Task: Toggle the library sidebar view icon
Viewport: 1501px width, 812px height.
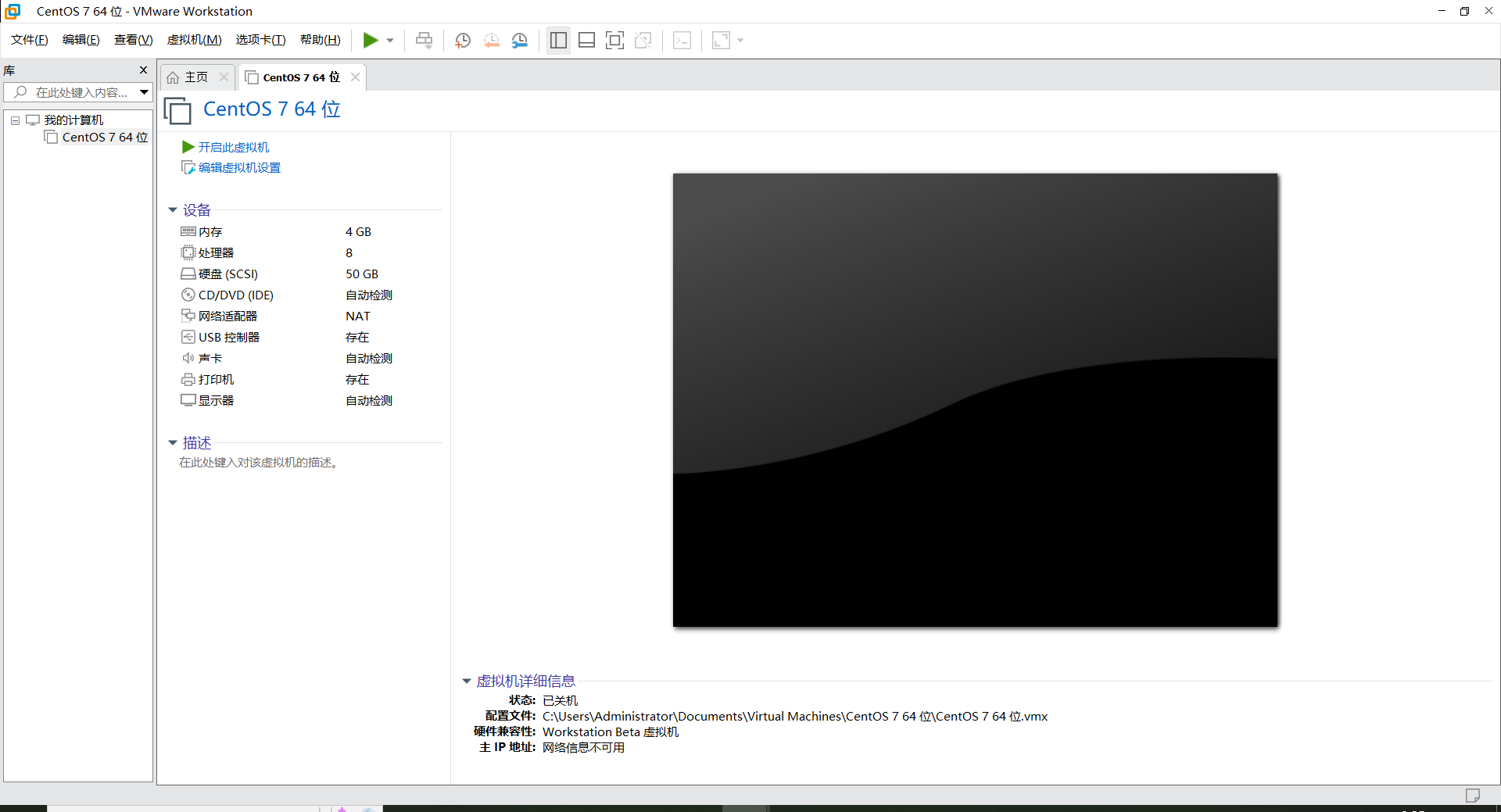Action: (x=558, y=41)
